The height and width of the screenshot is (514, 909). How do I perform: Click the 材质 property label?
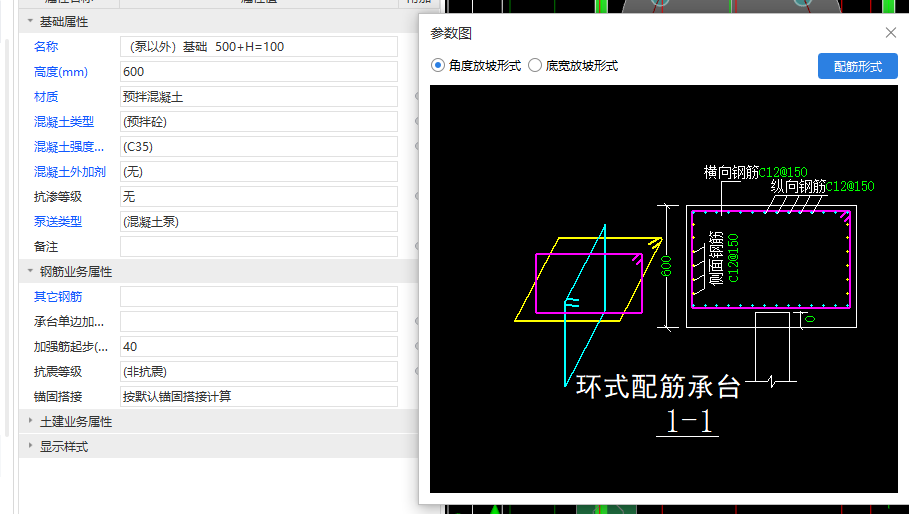pos(46,97)
